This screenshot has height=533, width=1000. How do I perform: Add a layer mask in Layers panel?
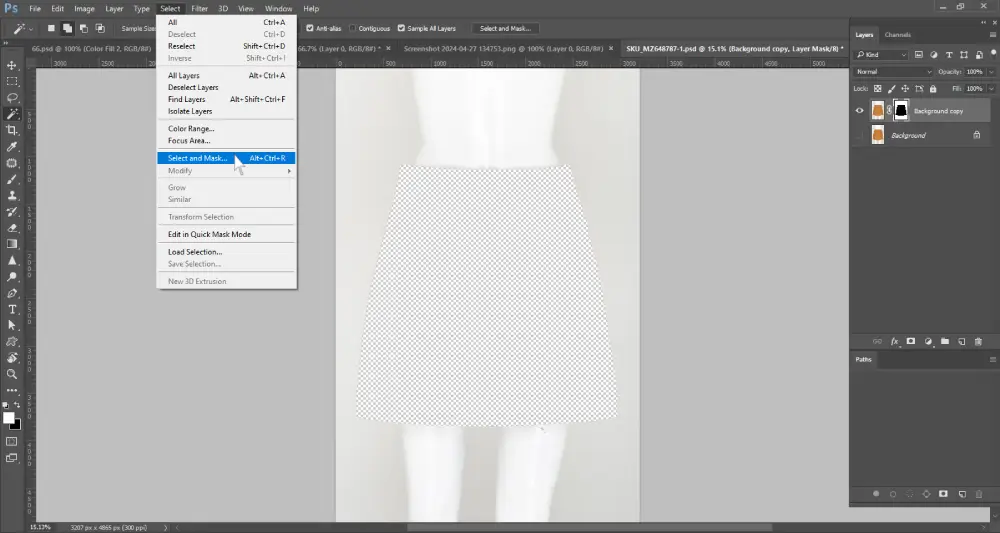click(911, 342)
